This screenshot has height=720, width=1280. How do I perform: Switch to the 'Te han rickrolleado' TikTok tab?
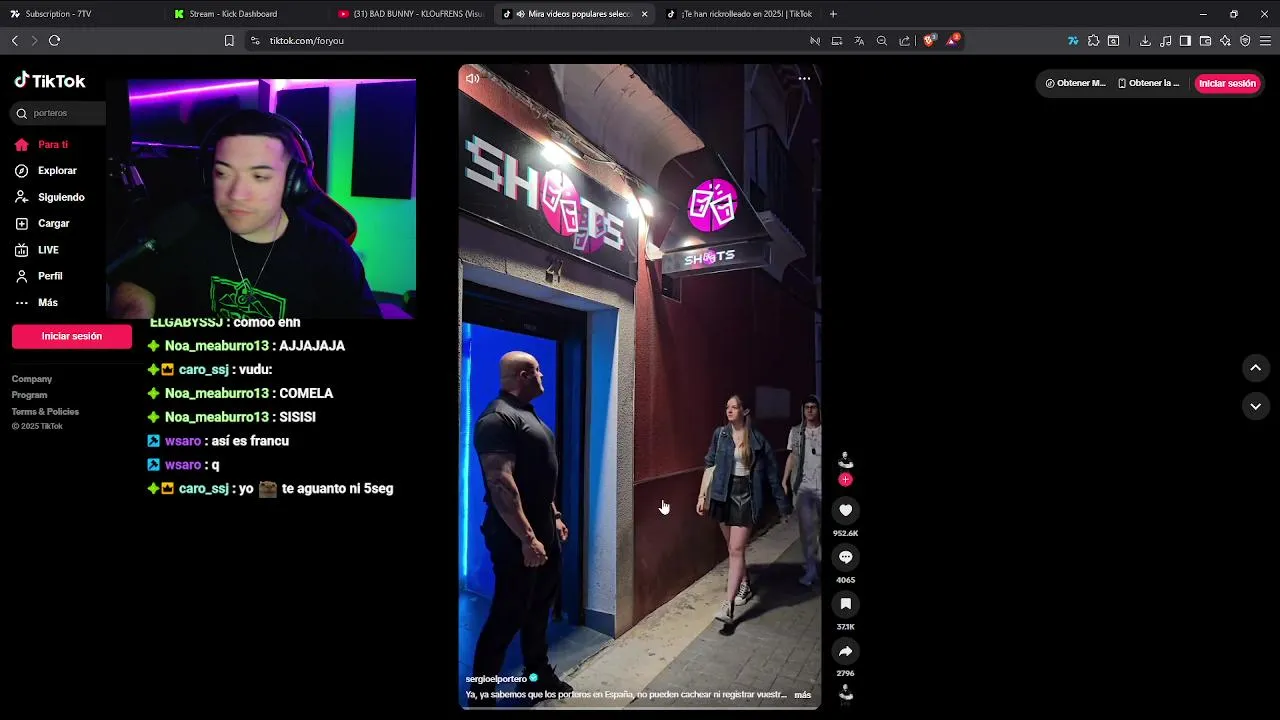point(738,14)
